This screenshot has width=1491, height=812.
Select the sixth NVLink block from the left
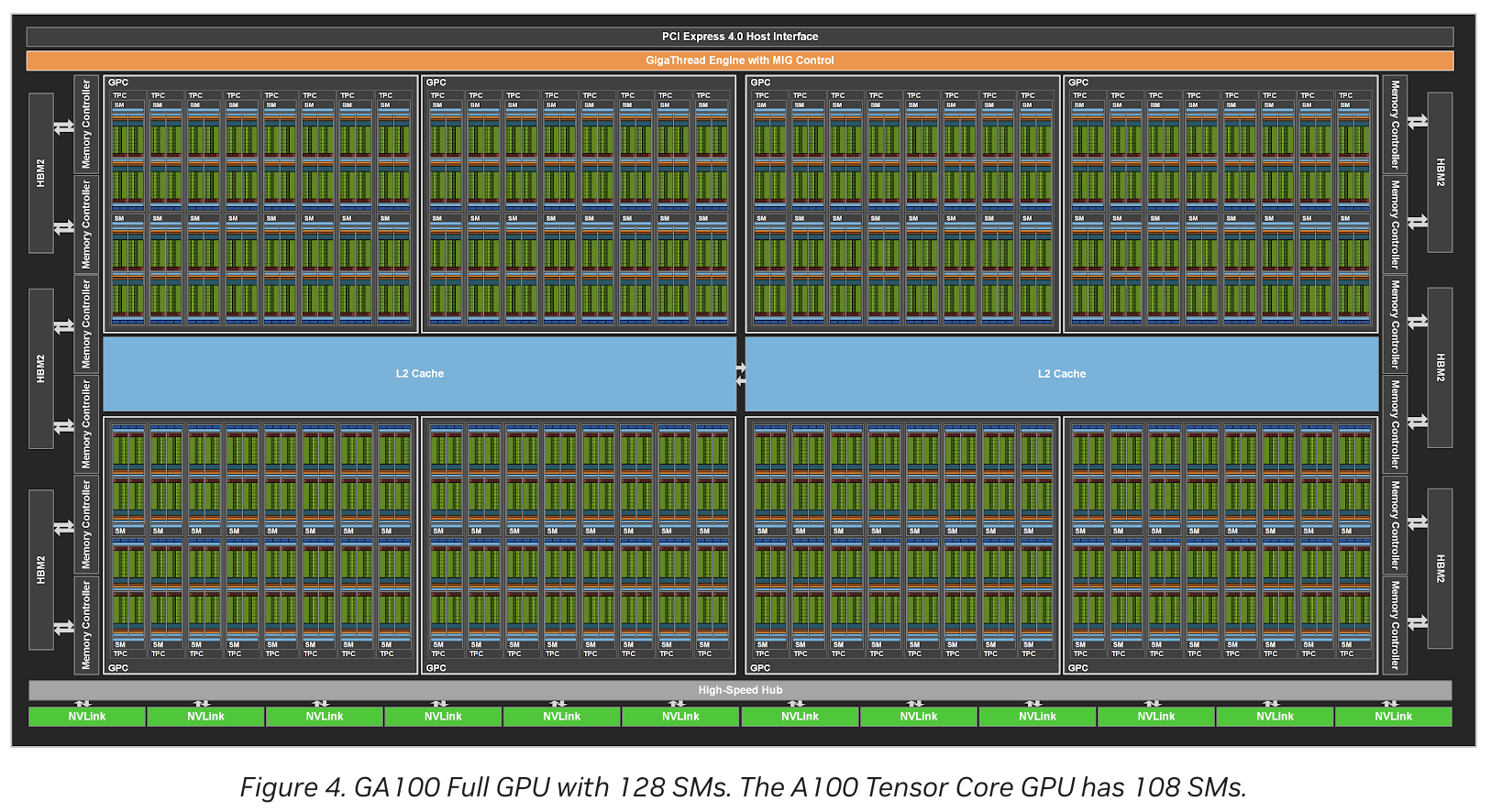coord(680,717)
